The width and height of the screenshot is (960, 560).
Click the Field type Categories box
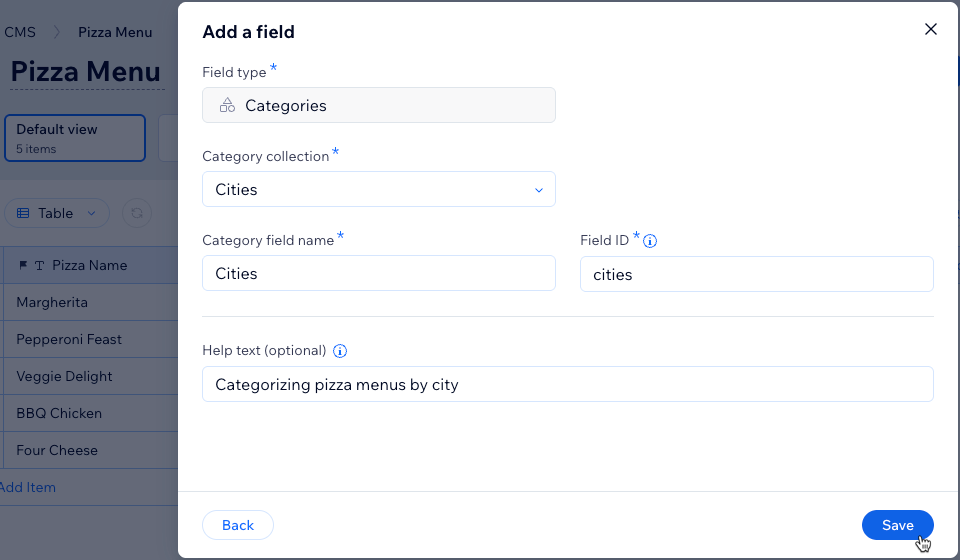379,105
